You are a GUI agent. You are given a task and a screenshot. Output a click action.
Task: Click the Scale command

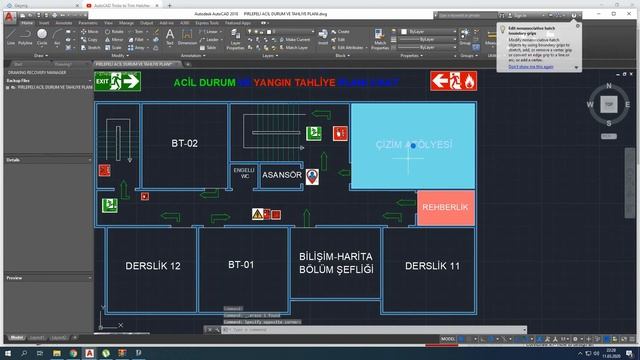(113, 48)
